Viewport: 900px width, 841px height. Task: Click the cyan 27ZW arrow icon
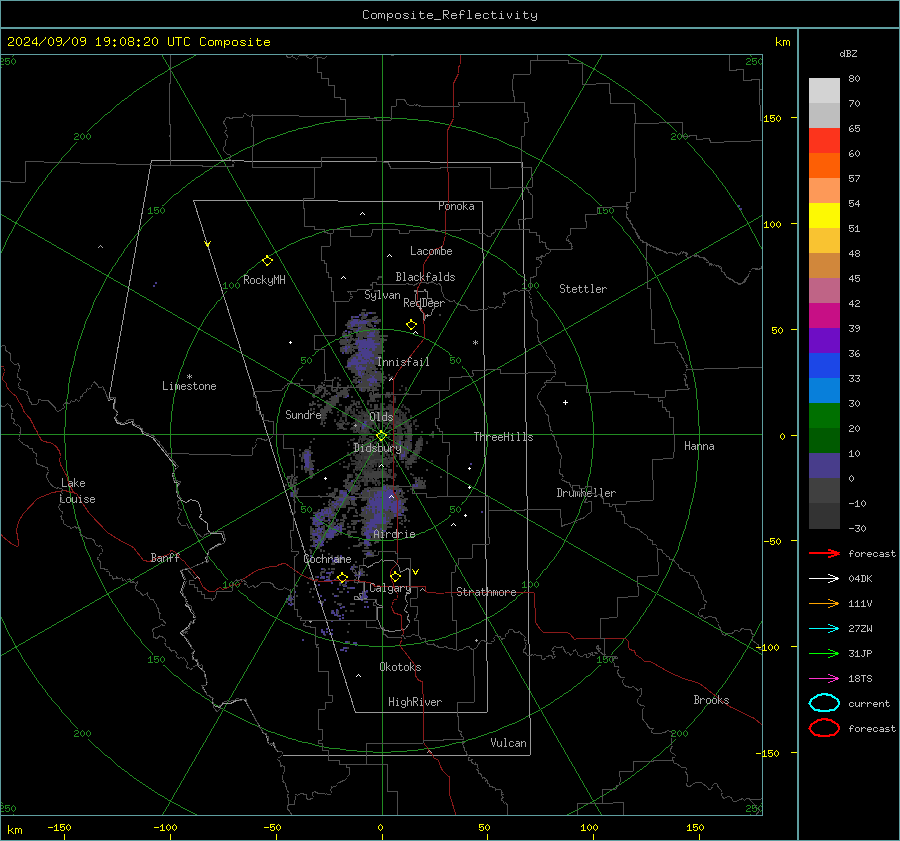[824, 629]
